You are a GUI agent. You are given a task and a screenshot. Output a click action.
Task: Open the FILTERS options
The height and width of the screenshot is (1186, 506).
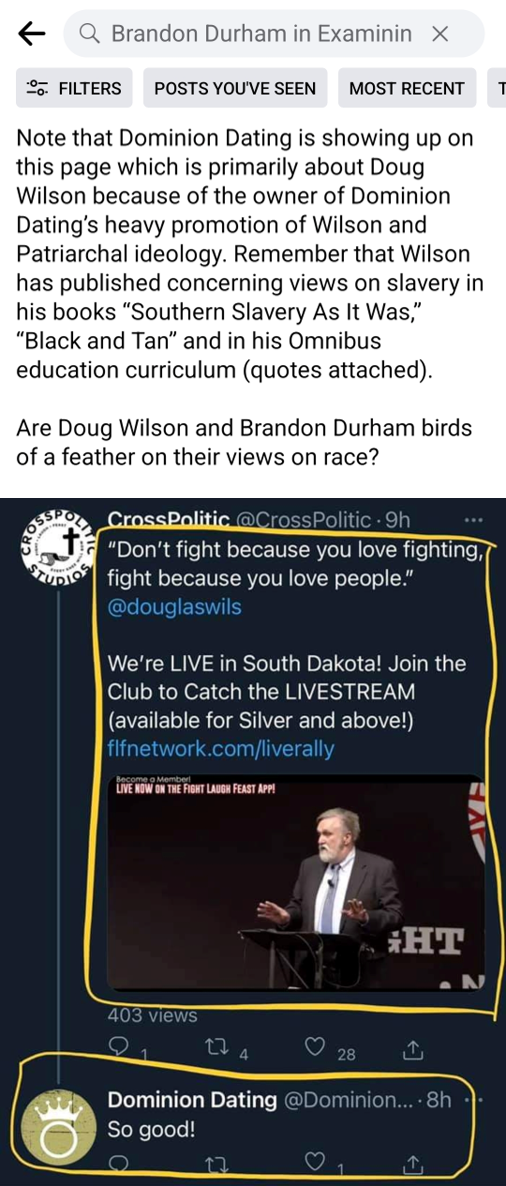click(74, 88)
